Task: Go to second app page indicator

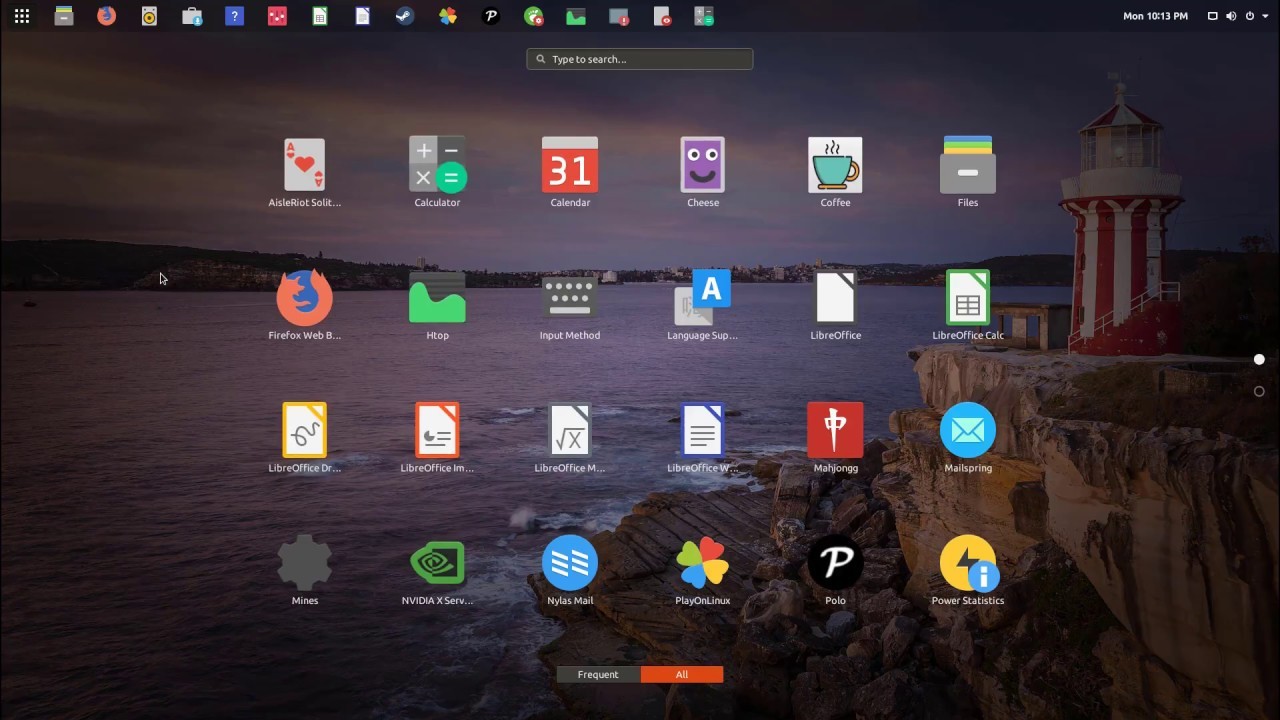Action: (x=1259, y=391)
